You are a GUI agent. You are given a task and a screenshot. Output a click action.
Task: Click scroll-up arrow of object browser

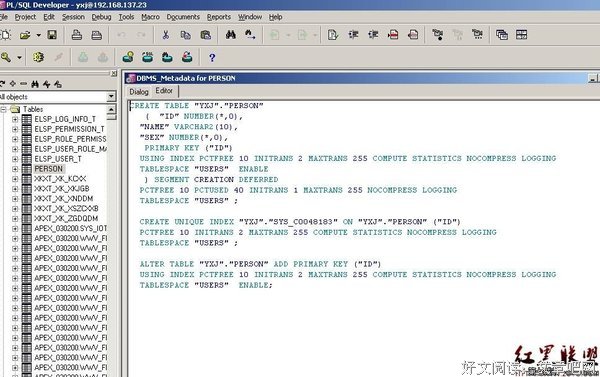click(111, 109)
